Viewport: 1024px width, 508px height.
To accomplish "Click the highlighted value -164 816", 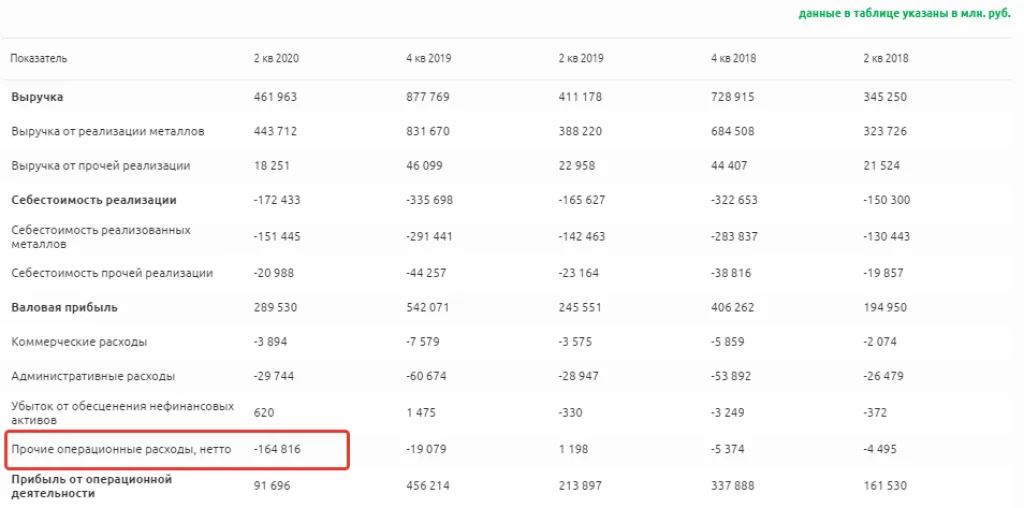I will pos(277,450).
